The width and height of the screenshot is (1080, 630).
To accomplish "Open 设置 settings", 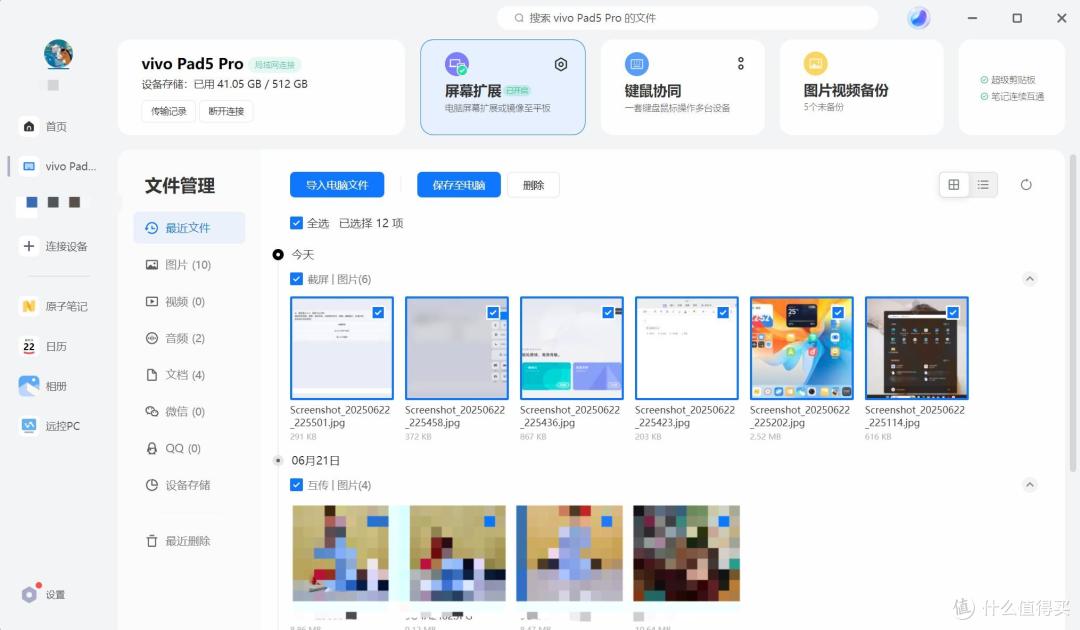I will pos(43,595).
